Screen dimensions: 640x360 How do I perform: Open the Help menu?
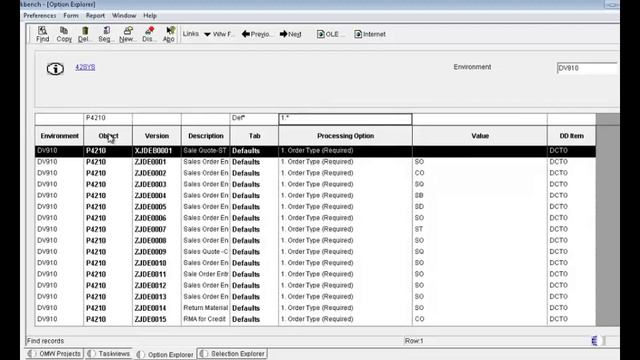(x=150, y=16)
